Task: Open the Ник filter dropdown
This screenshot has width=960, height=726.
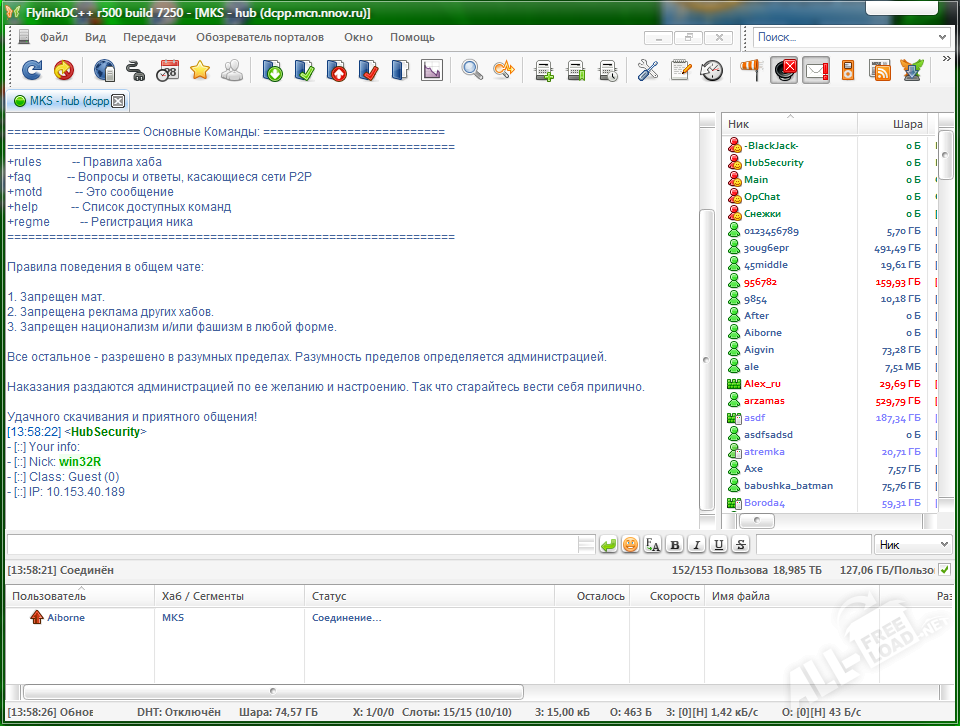Action: pyautogui.click(x=913, y=544)
